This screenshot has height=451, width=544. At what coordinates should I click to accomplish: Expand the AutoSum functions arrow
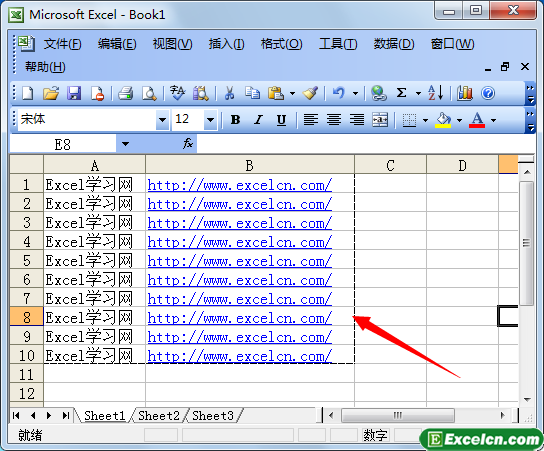(x=418, y=93)
